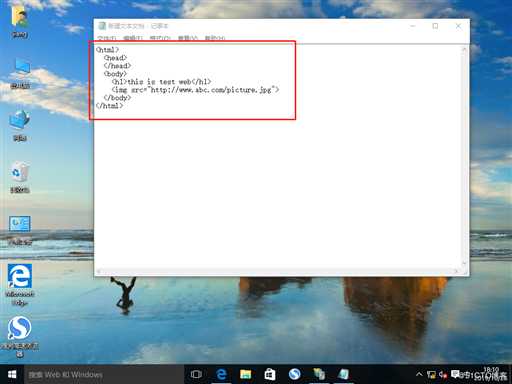
Task: Click the Search Web and Windows box
Action: (x=104, y=374)
